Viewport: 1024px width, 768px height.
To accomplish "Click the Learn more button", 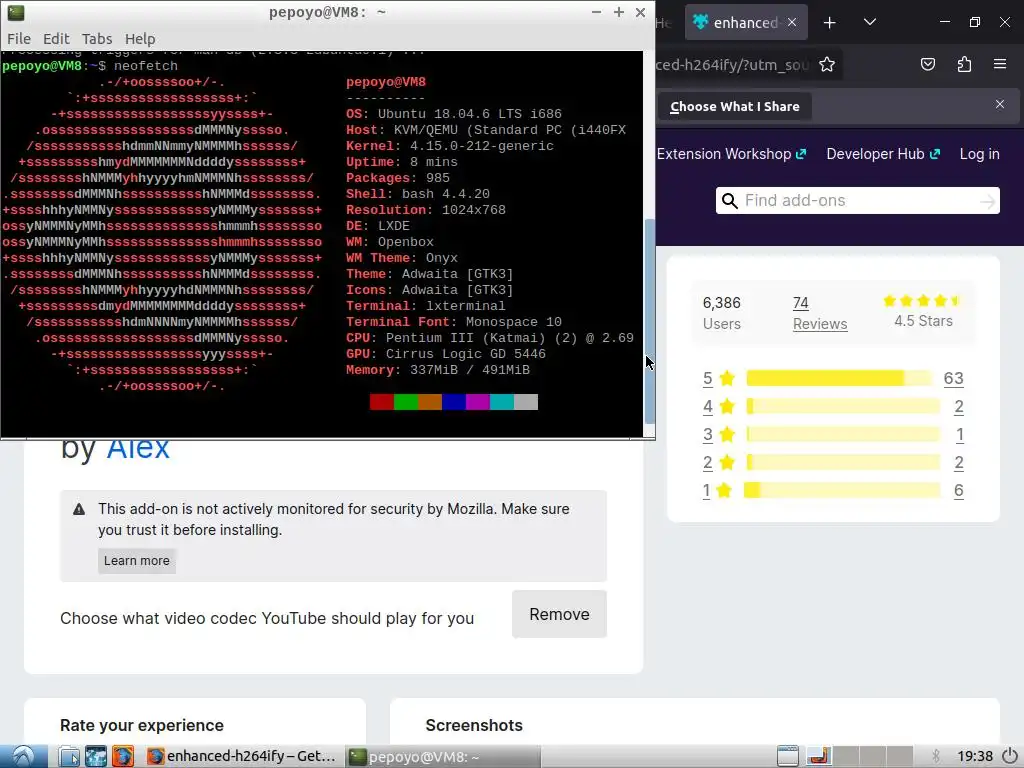I will click(x=136, y=560).
